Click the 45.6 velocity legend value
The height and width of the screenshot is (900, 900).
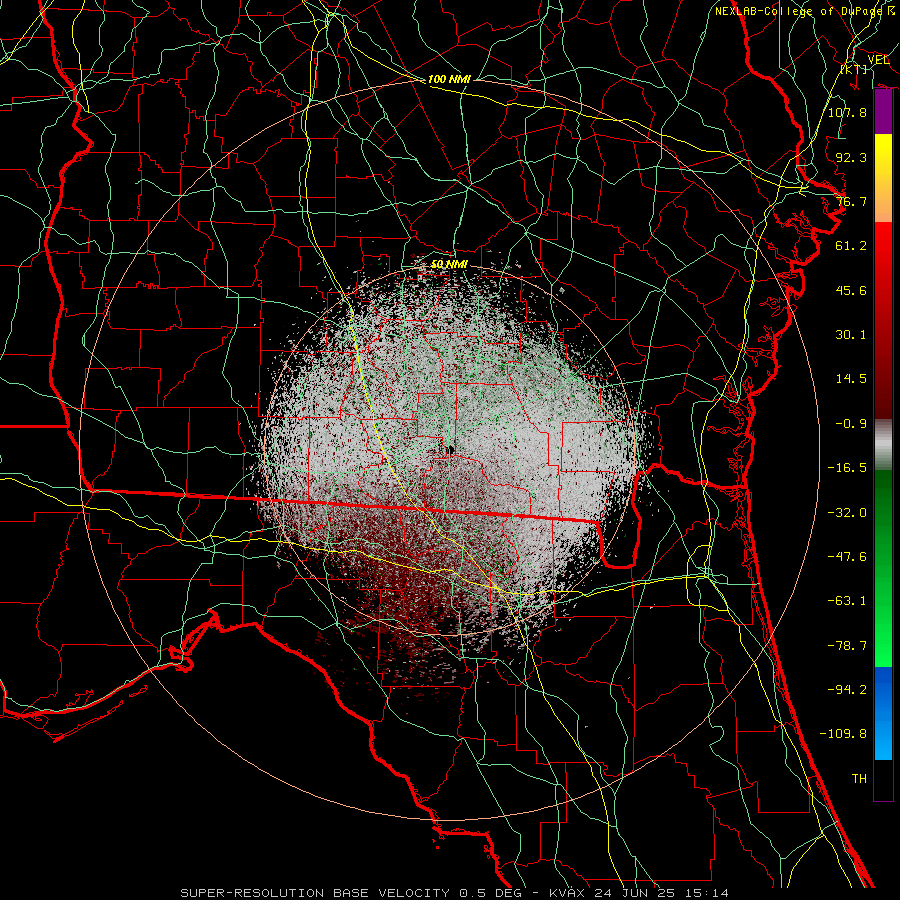point(851,290)
